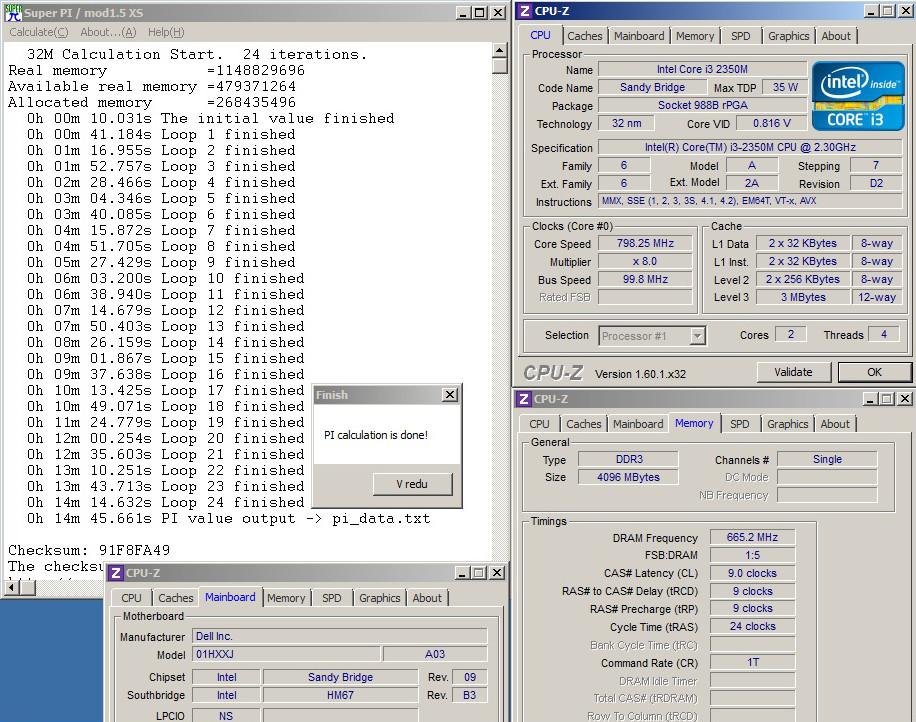Close the Finish dialog
Screen dimensions: 916x722
(449, 395)
